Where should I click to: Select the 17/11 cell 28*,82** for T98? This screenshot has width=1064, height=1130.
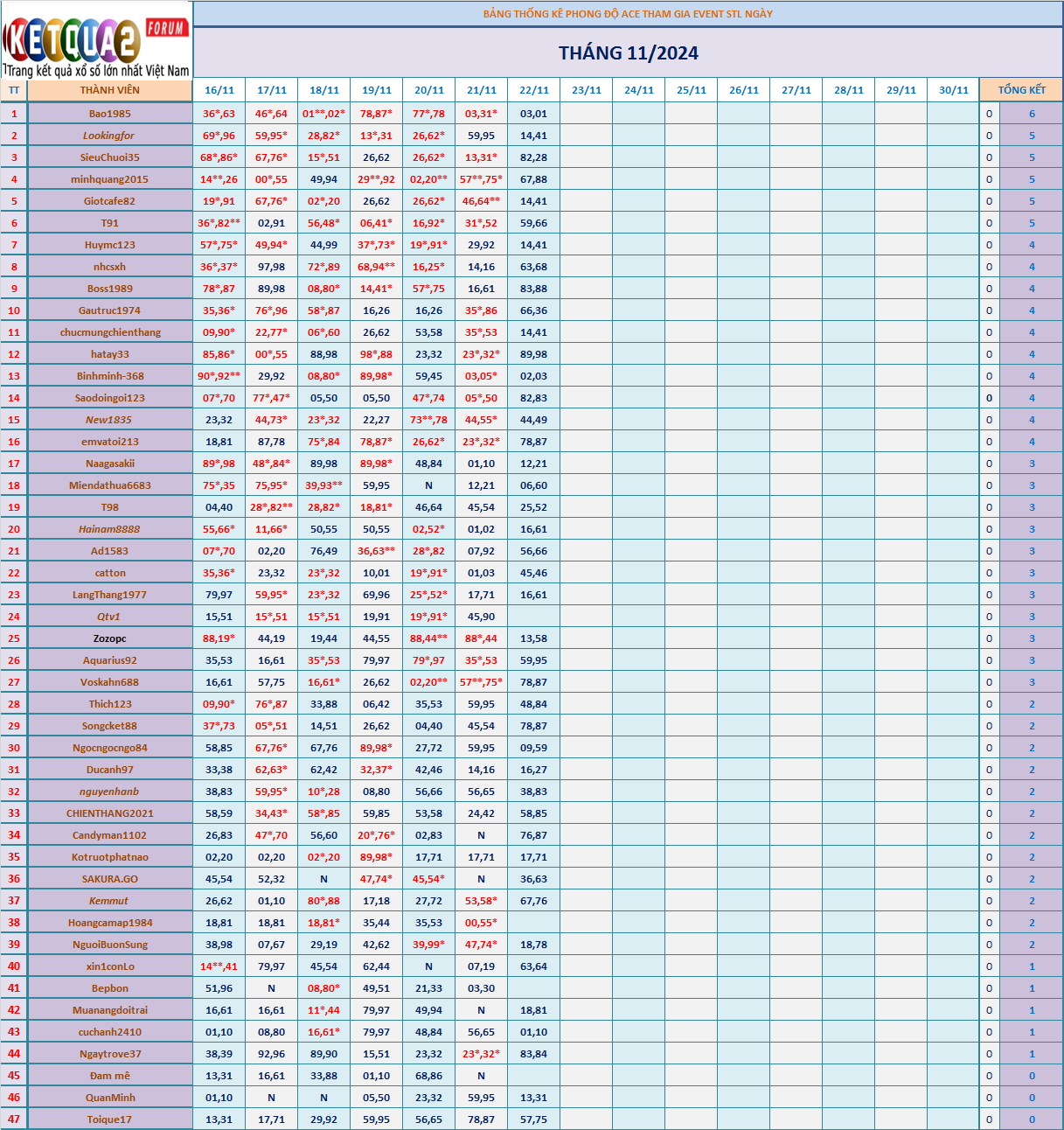click(272, 507)
